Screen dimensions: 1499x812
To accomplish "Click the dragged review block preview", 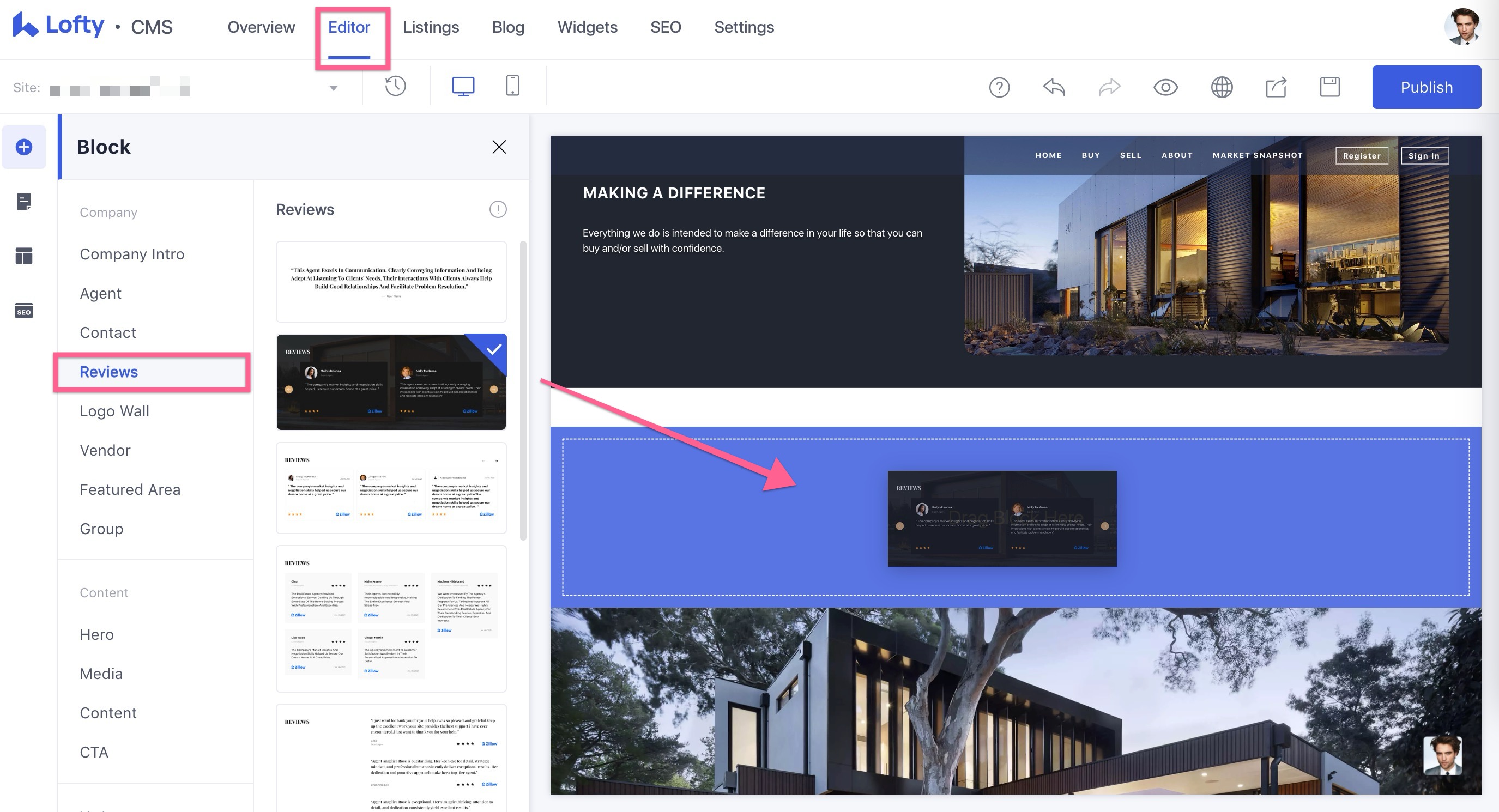I will point(1001,518).
